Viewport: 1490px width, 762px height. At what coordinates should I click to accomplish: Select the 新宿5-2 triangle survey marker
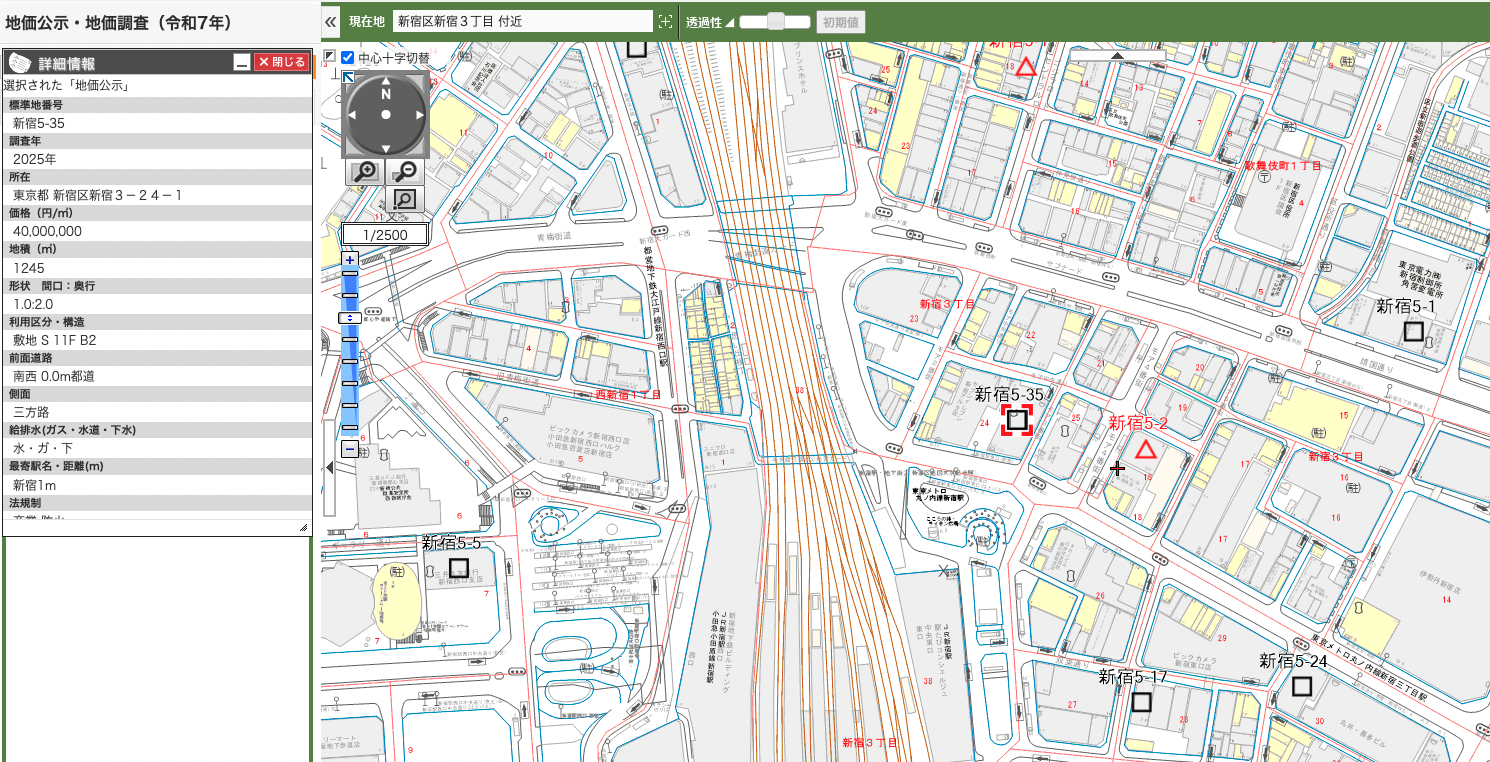click(x=1145, y=450)
